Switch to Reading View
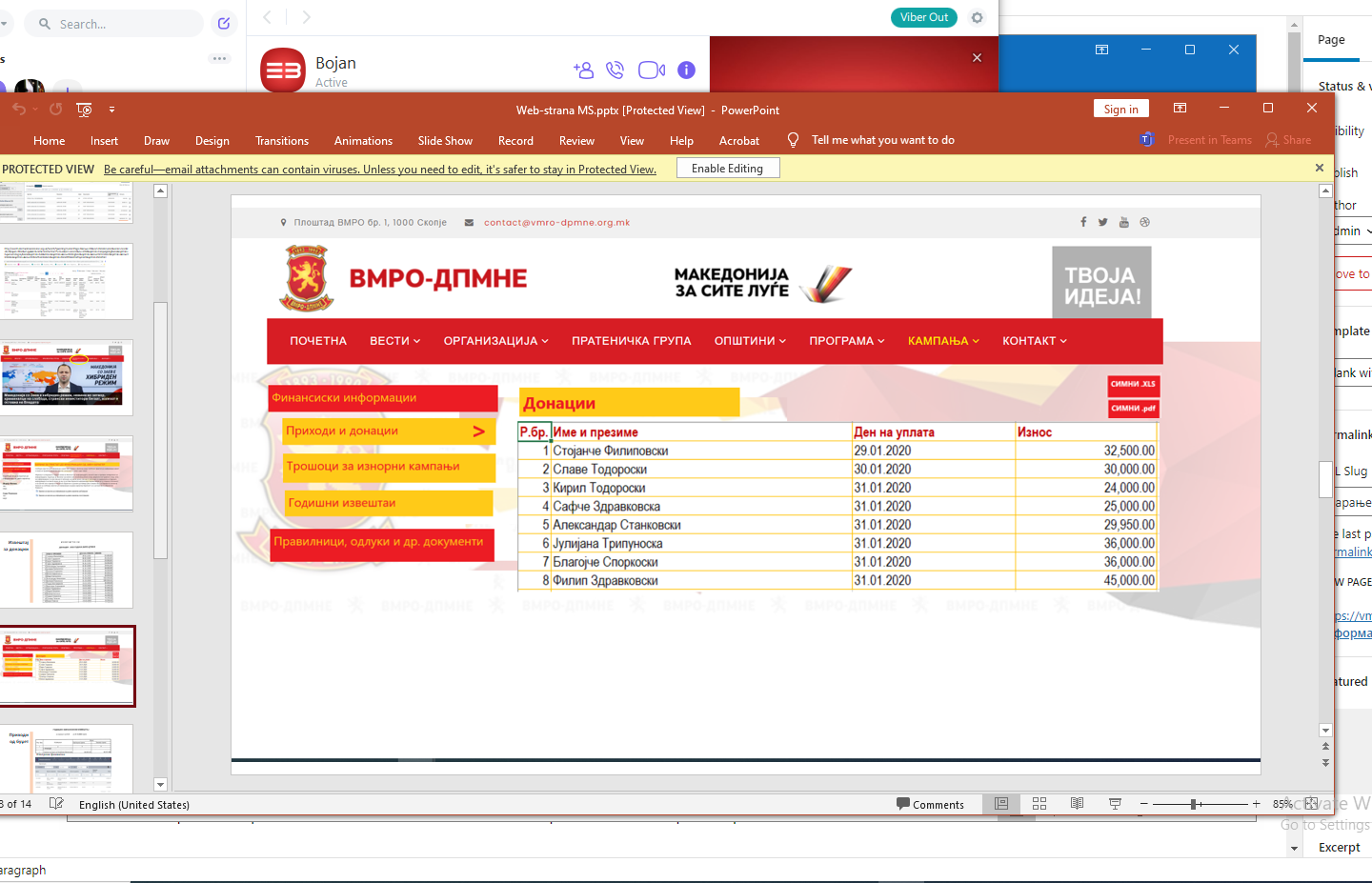This screenshot has height=883, width=1372. coord(1077,804)
